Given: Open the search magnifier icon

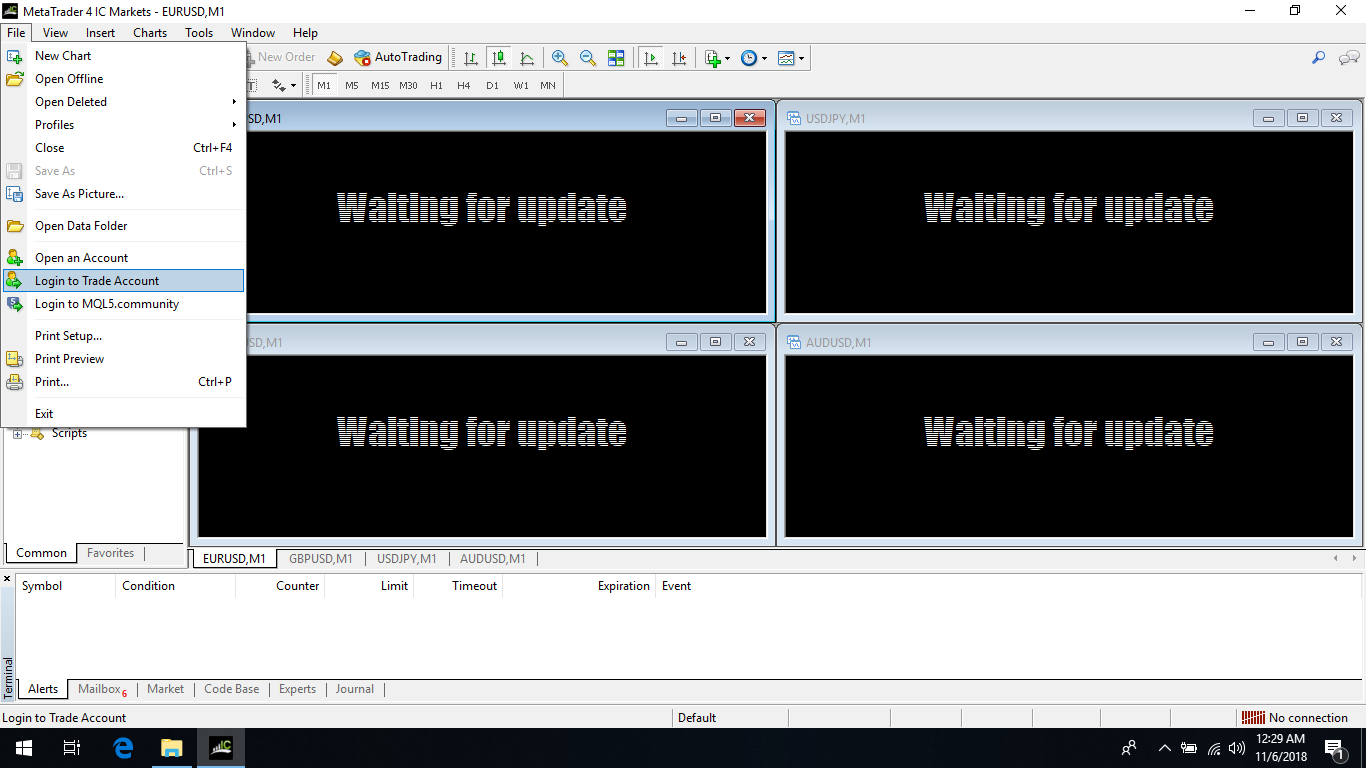Looking at the screenshot, I should tap(1318, 58).
